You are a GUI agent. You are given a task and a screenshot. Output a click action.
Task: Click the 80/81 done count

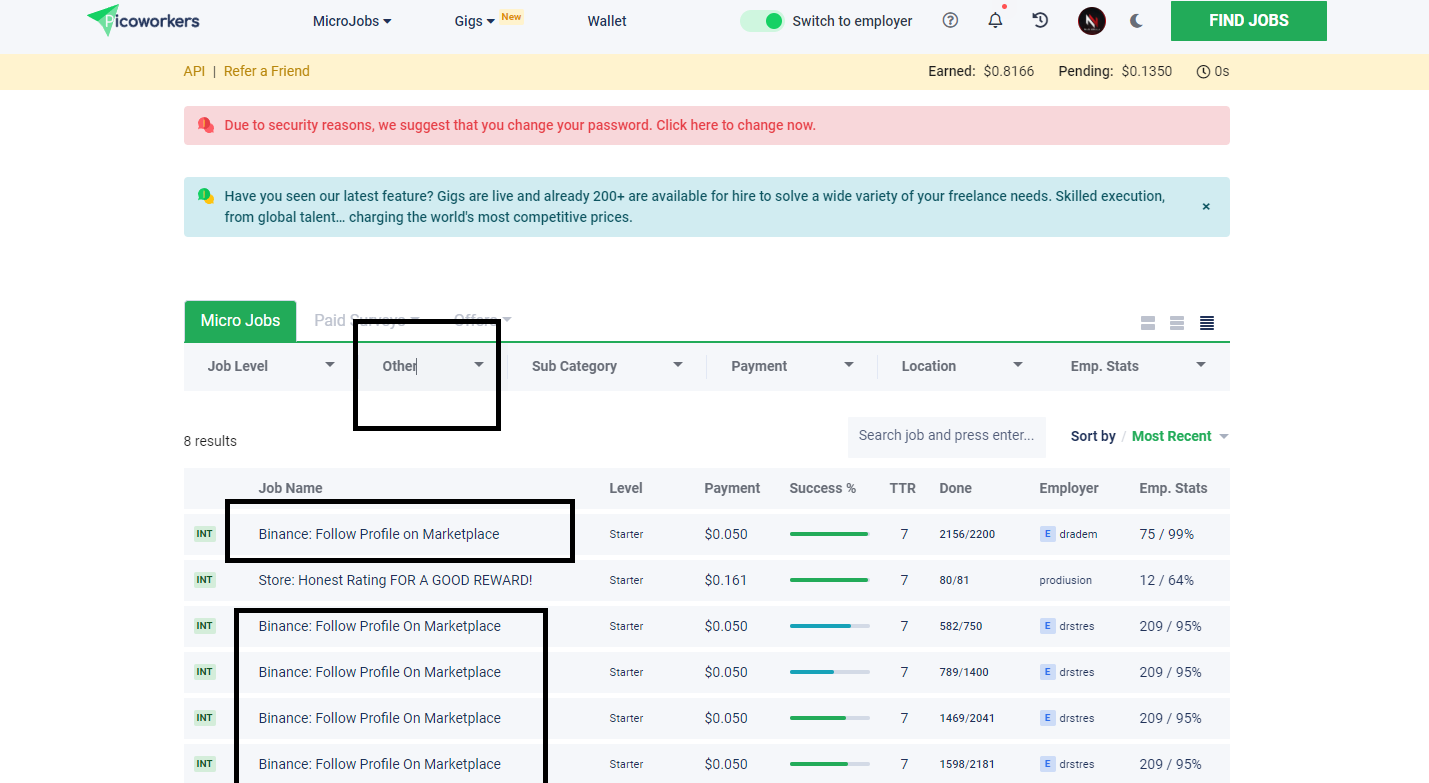(x=955, y=580)
